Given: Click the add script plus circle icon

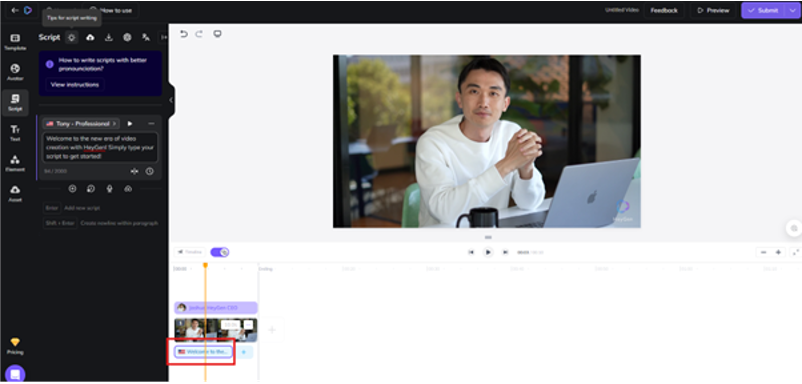Looking at the screenshot, I should (x=72, y=189).
